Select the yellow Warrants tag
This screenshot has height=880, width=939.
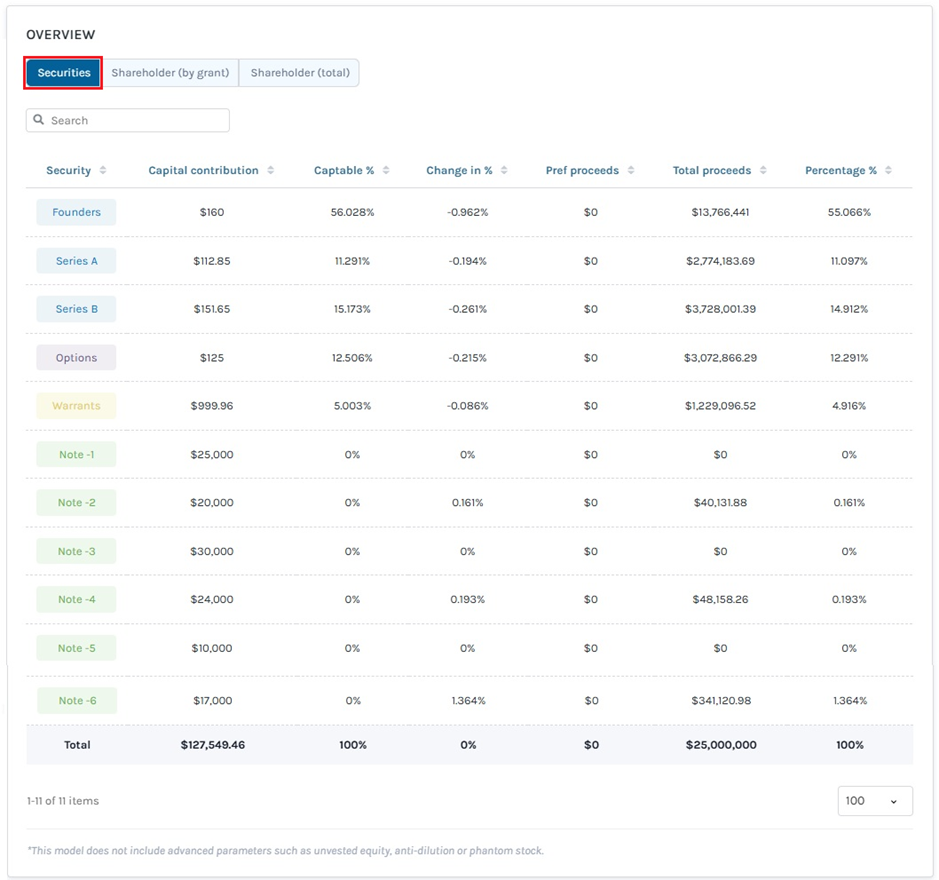coord(76,406)
